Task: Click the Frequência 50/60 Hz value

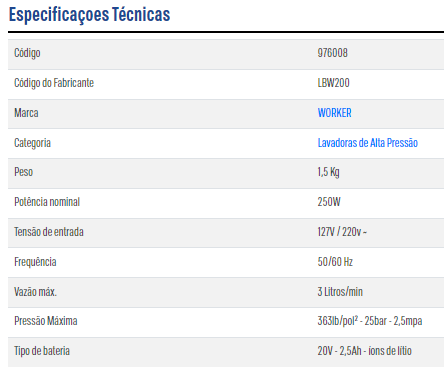Action: click(x=335, y=262)
